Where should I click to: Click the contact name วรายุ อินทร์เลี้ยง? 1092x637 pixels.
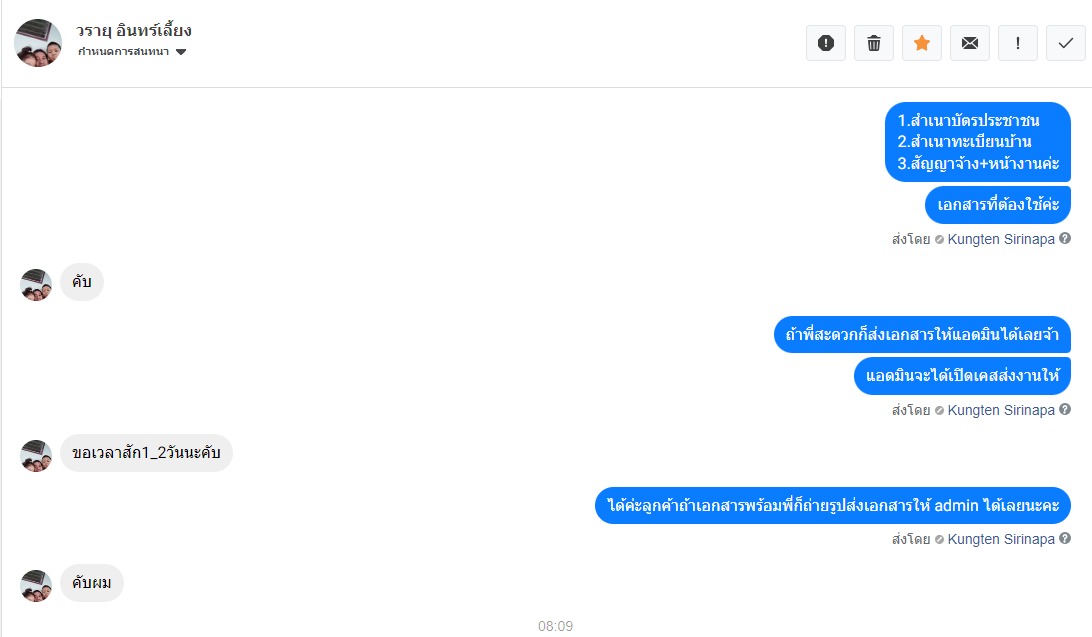click(134, 31)
